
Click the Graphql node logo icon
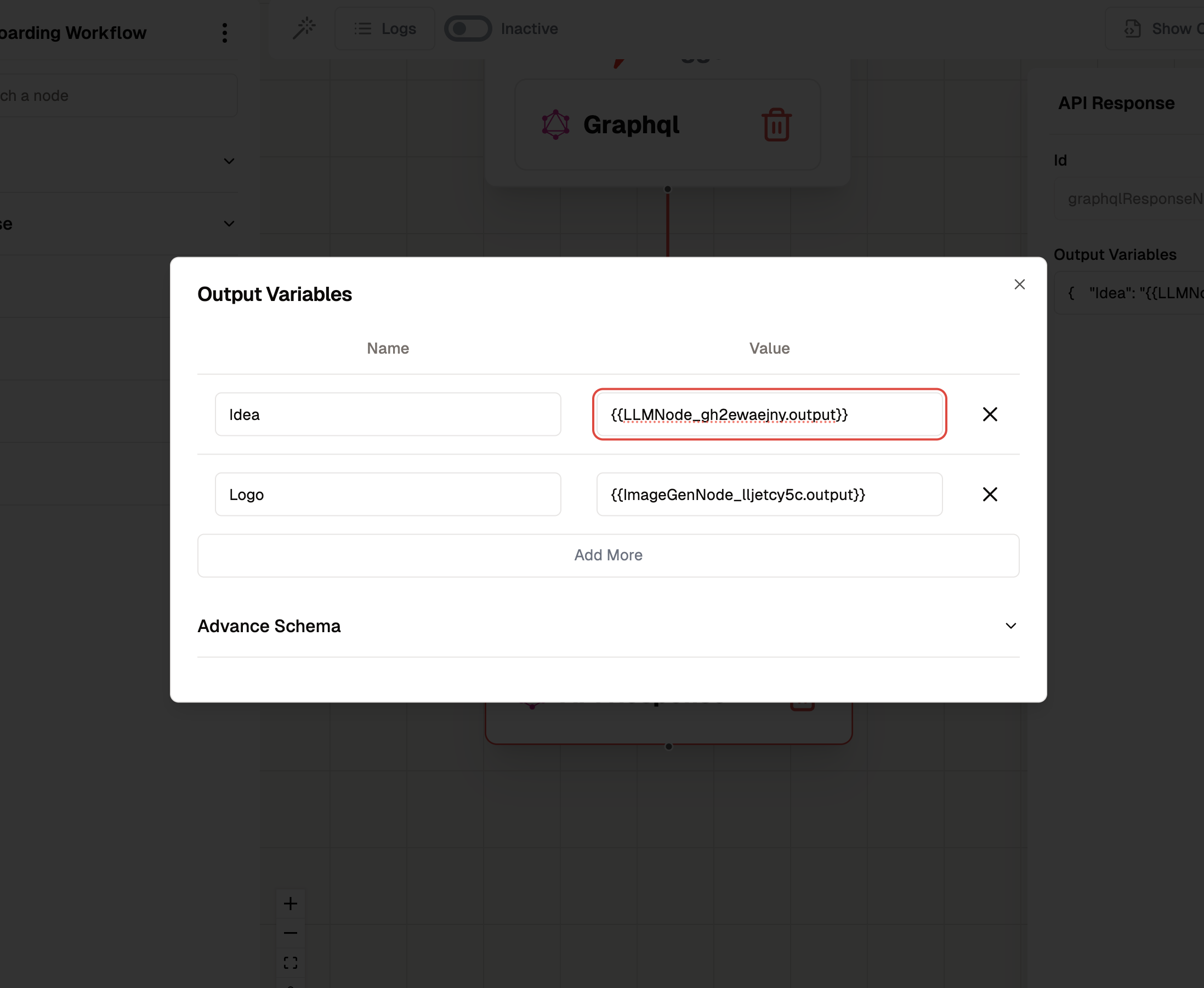(x=555, y=124)
